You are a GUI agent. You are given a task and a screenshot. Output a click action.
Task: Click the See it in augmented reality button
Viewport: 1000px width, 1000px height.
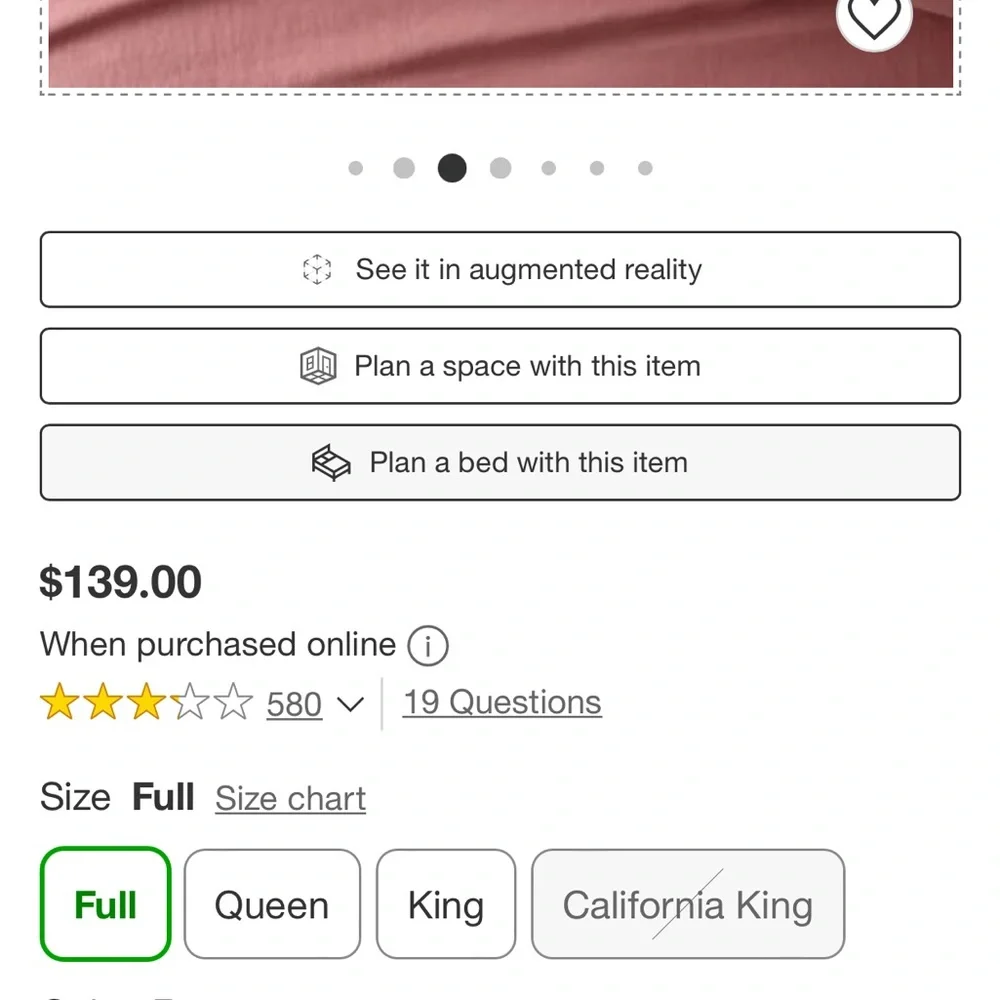click(500, 269)
